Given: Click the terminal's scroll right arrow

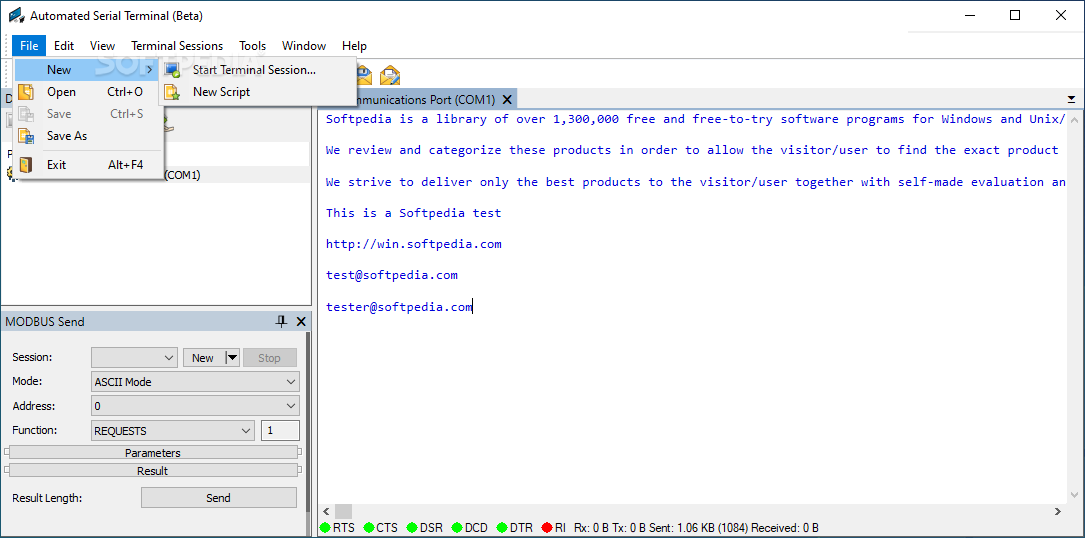Looking at the screenshot, I should (x=1057, y=512).
